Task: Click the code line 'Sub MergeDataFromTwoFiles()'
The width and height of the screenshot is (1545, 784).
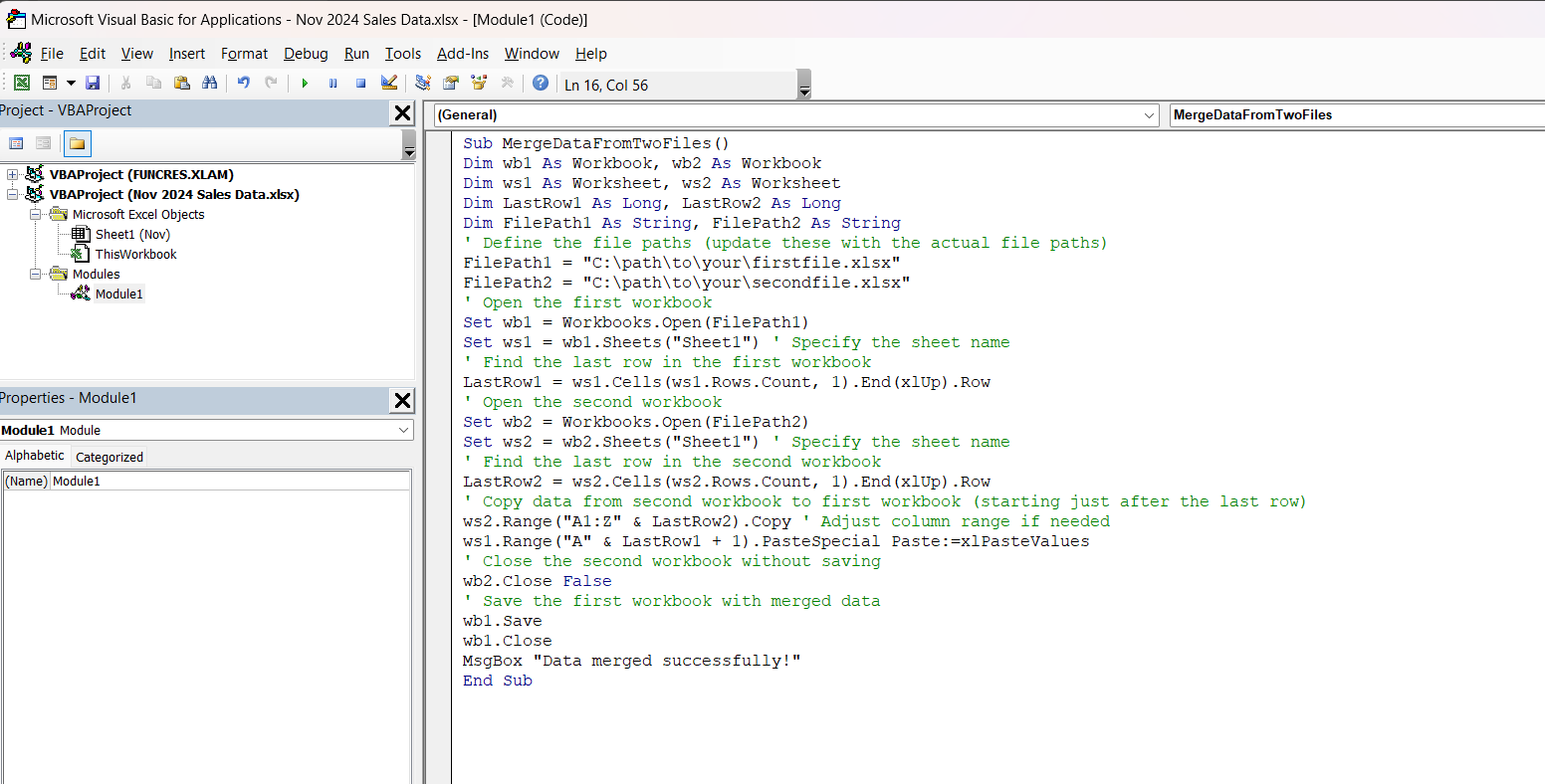Action: [596, 143]
